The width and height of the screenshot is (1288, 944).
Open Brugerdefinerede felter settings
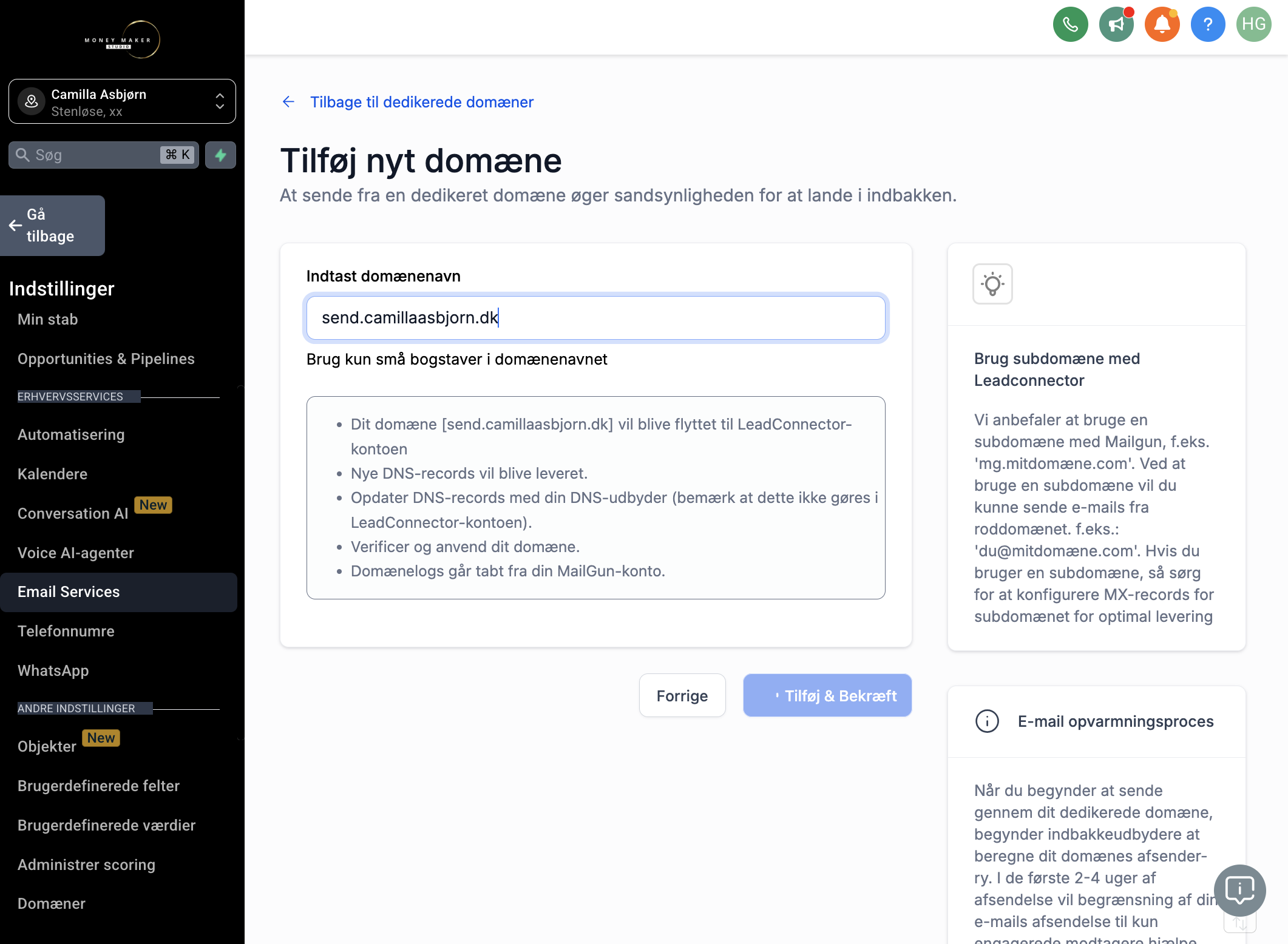pyautogui.click(x=98, y=786)
